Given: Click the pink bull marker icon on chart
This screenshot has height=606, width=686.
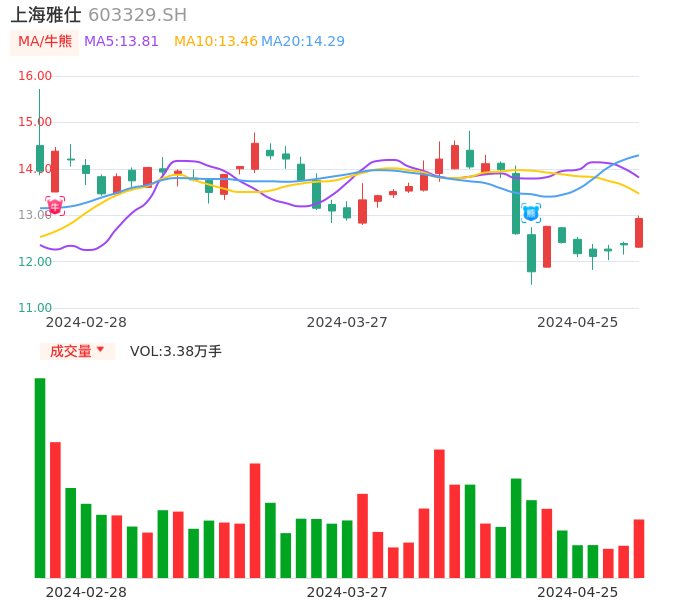Looking at the screenshot, I should [x=55, y=206].
